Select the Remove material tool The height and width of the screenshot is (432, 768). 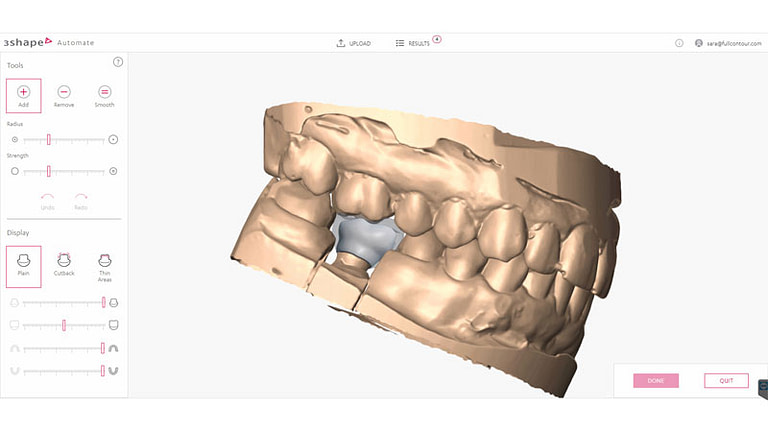[x=64, y=94]
